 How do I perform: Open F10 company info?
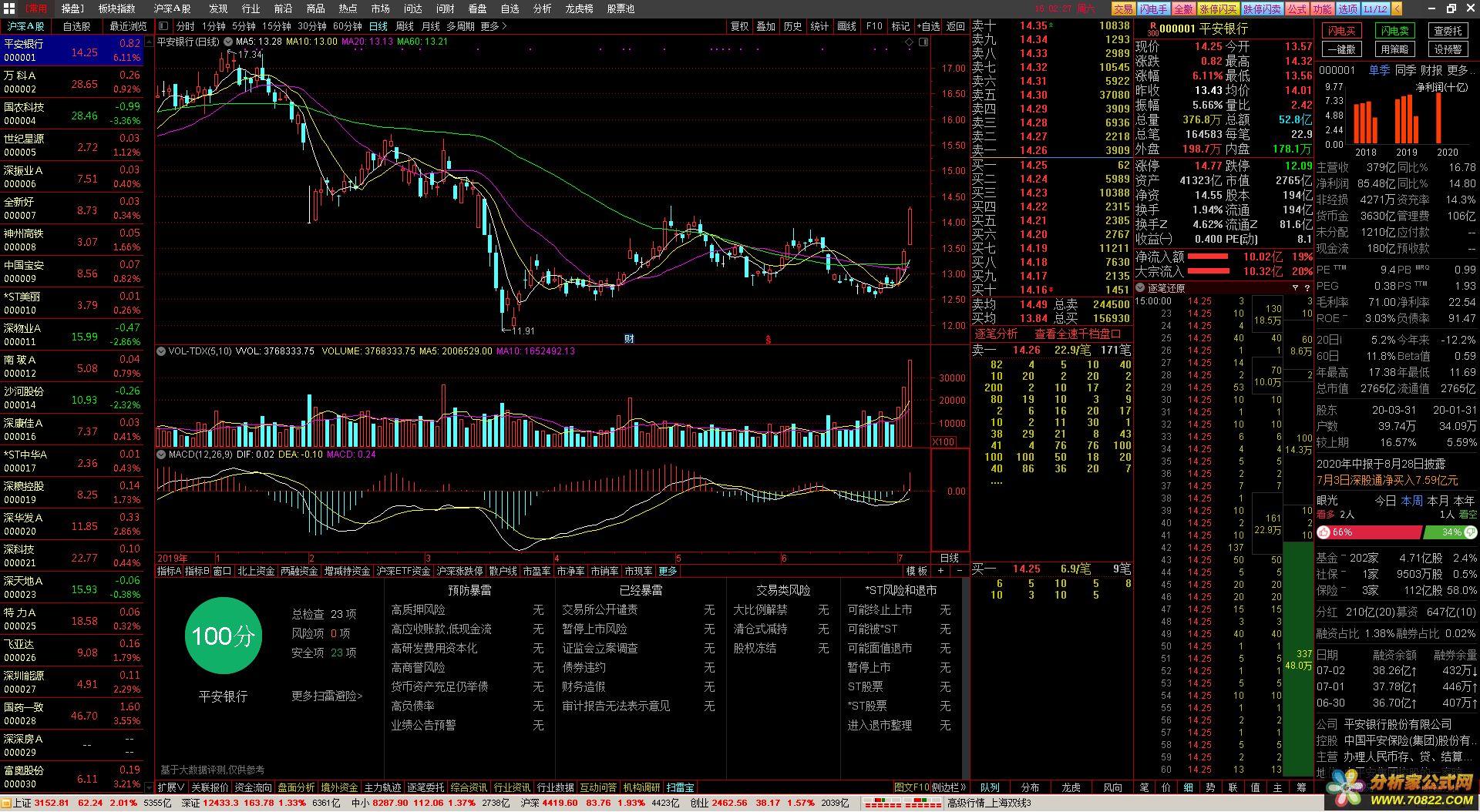click(874, 26)
